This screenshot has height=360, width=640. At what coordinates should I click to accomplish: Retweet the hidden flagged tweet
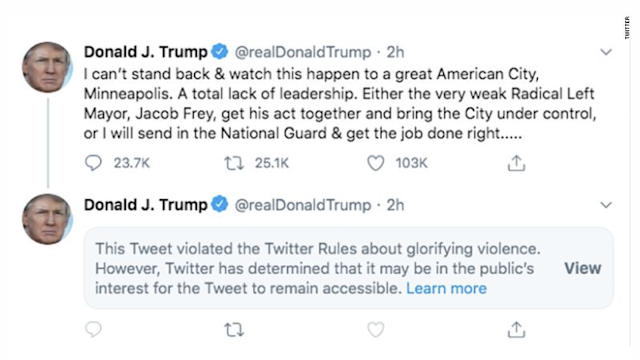pyautogui.click(x=234, y=330)
